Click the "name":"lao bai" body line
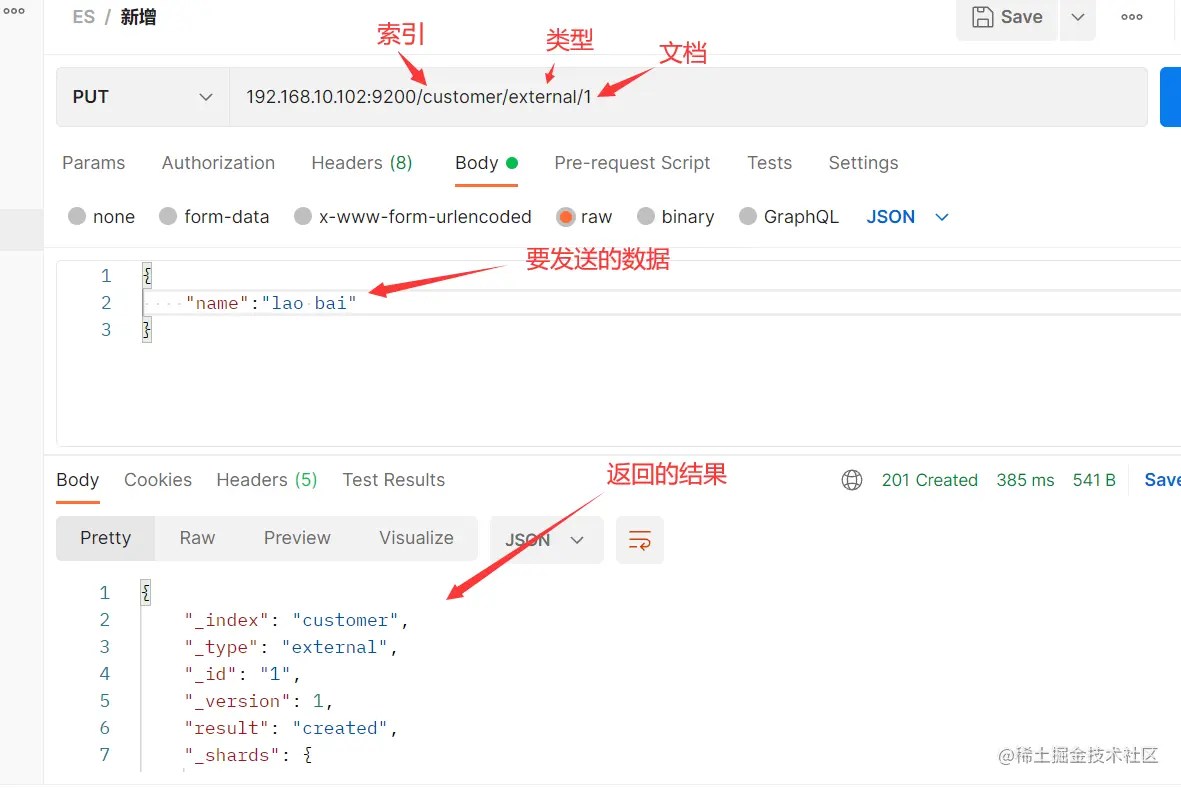The height and width of the screenshot is (788, 1181). [271, 303]
